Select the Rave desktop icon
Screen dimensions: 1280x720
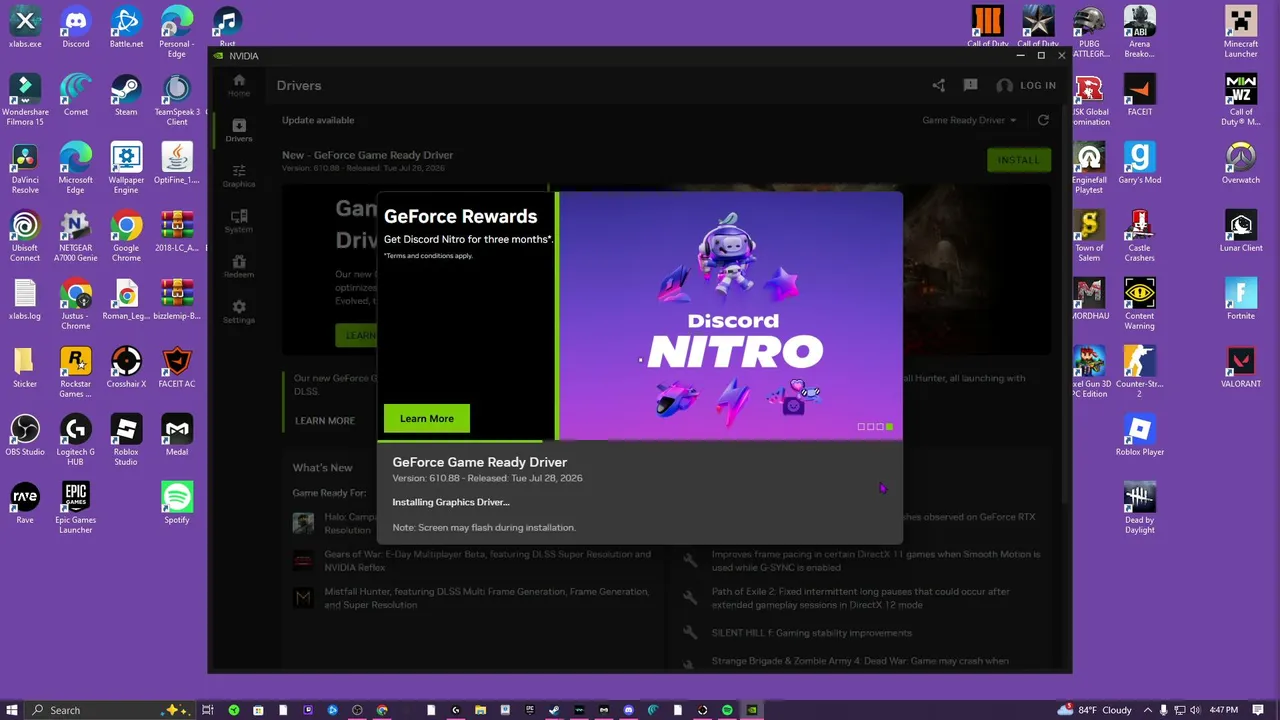pyautogui.click(x=25, y=502)
